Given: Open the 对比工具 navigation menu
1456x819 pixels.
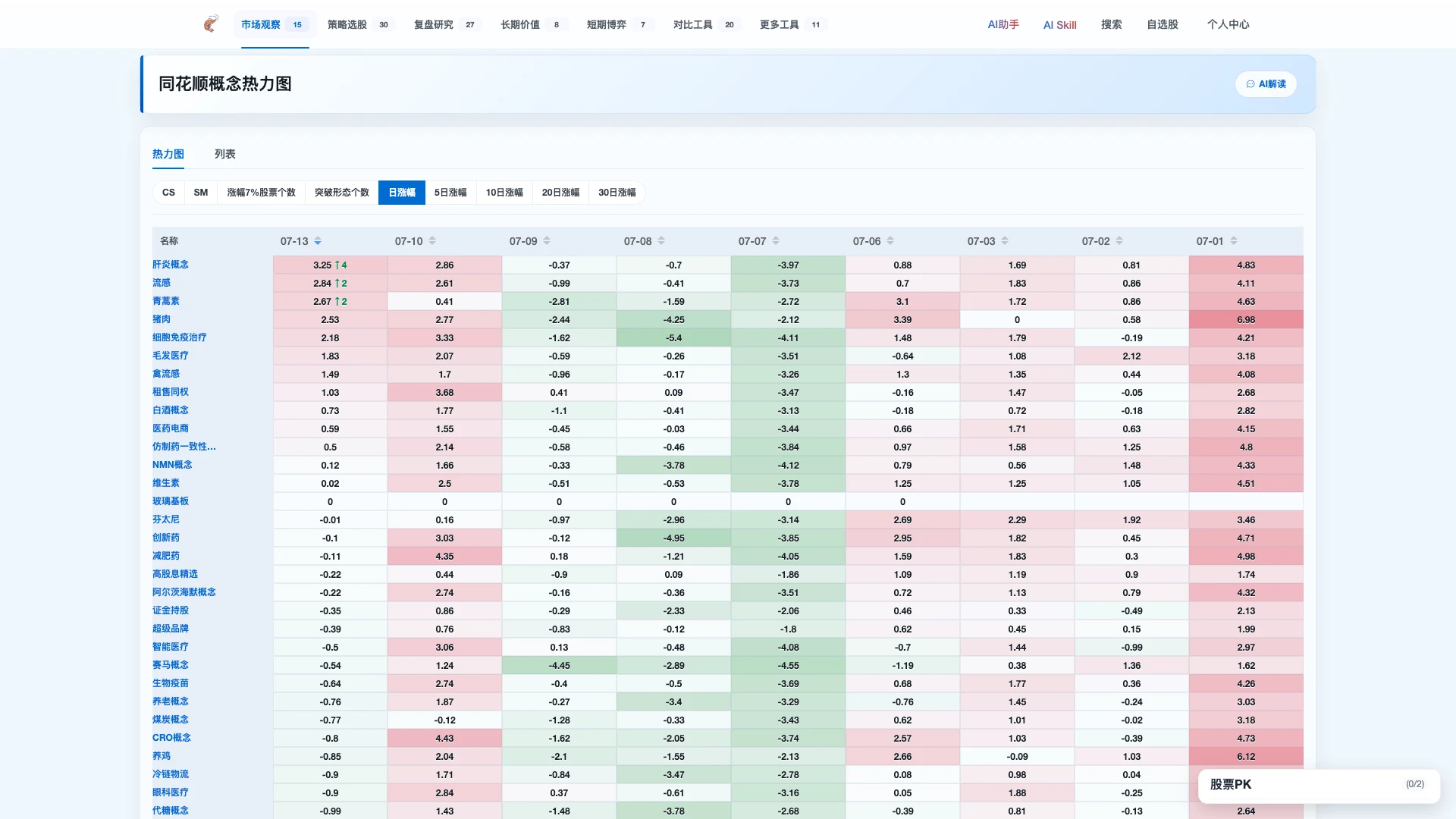Looking at the screenshot, I should [707, 24].
